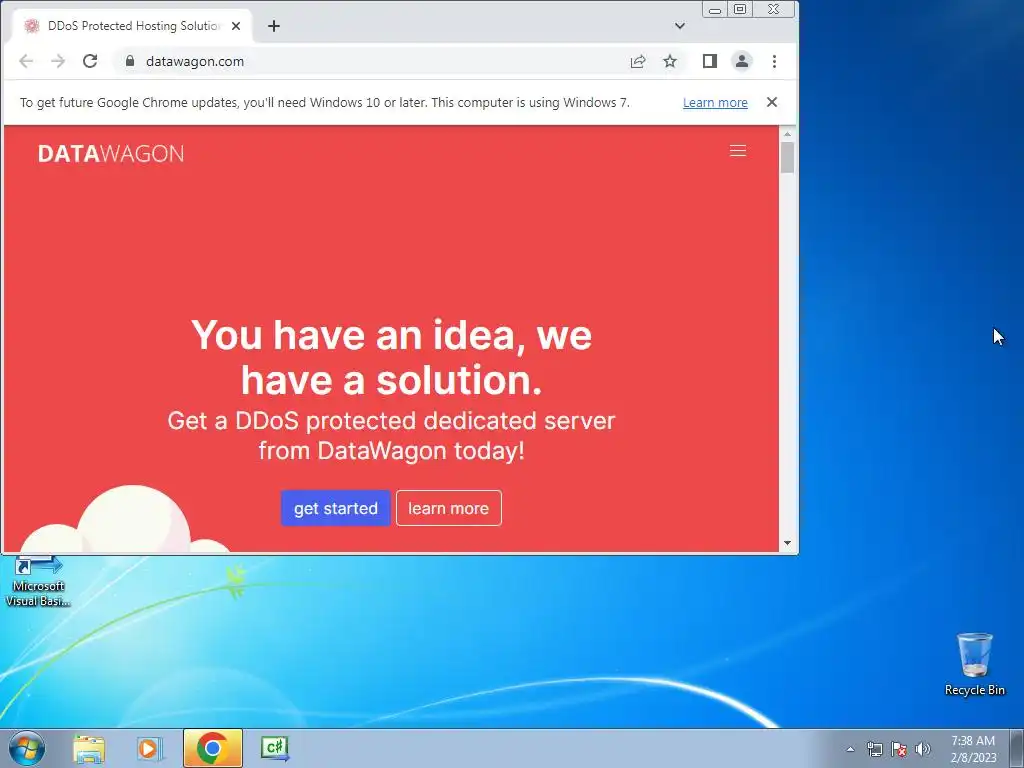Open the Windows Start menu
This screenshot has width=1024, height=768.
pyautogui.click(x=26, y=748)
